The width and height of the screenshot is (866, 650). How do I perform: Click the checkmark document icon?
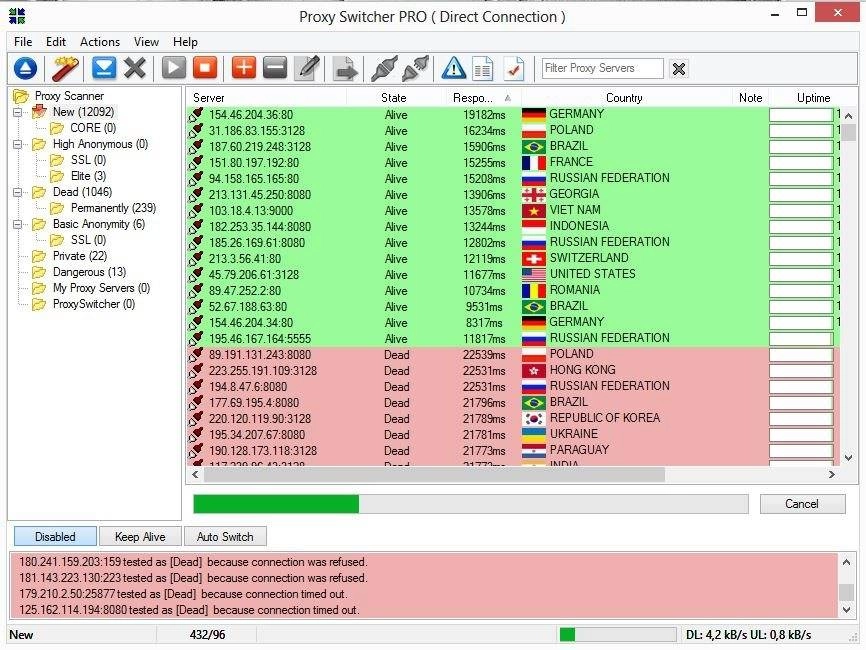514,69
